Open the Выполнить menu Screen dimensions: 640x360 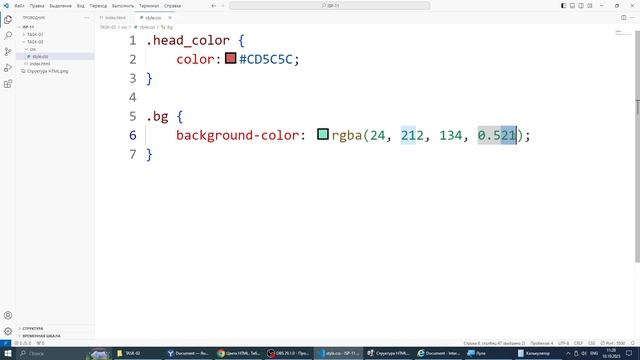(x=123, y=6)
